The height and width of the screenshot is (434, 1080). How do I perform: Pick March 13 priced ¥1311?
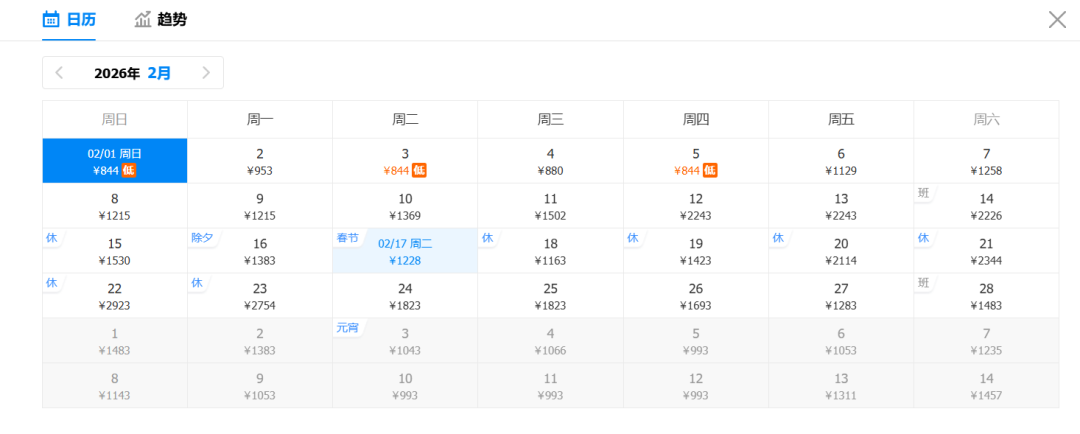tap(841, 386)
